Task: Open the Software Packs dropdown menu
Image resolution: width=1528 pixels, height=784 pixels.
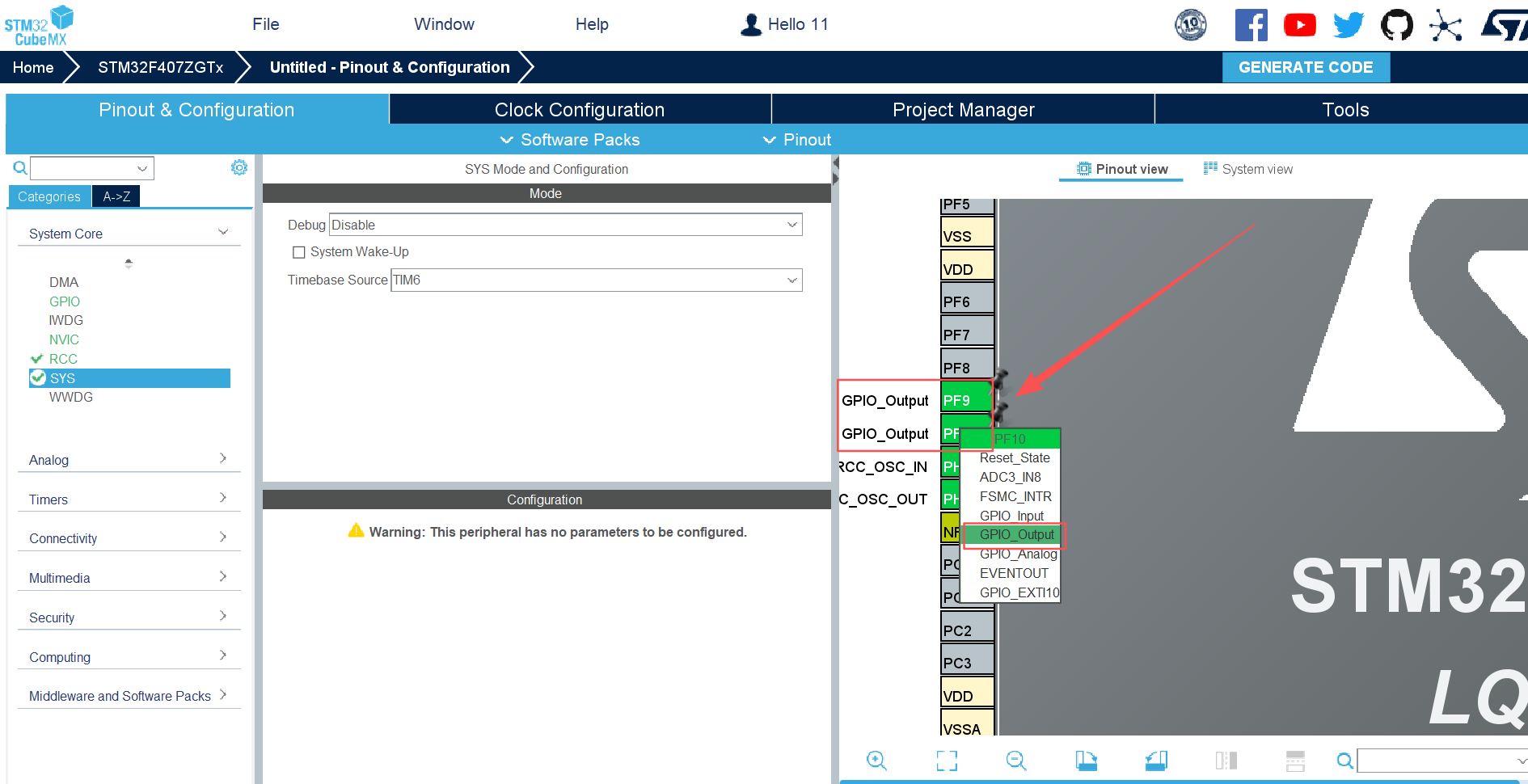Action: click(x=570, y=140)
